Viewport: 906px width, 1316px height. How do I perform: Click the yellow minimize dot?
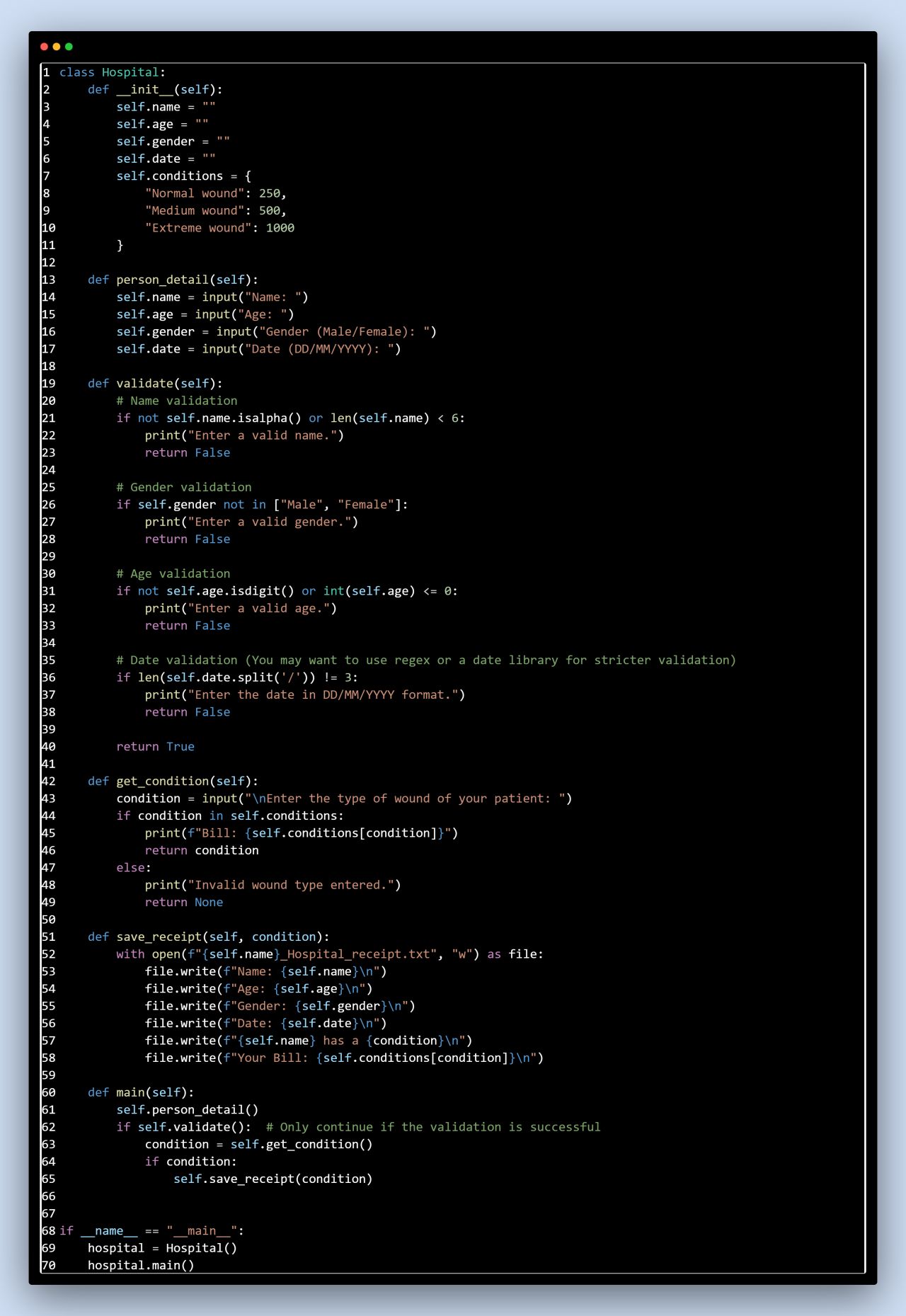[57, 47]
